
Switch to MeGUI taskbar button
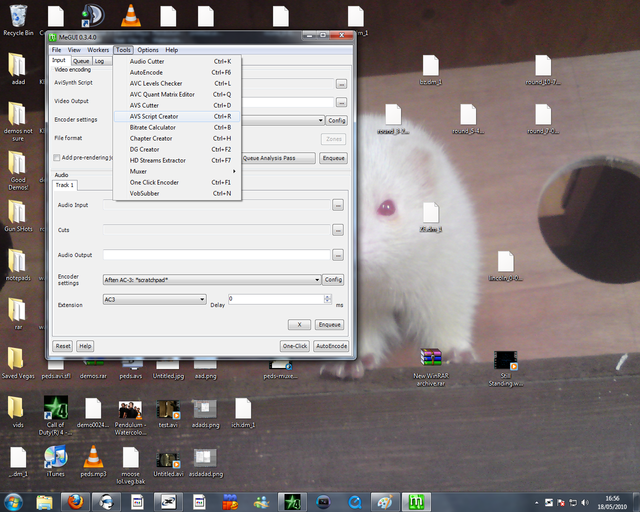[416, 502]
